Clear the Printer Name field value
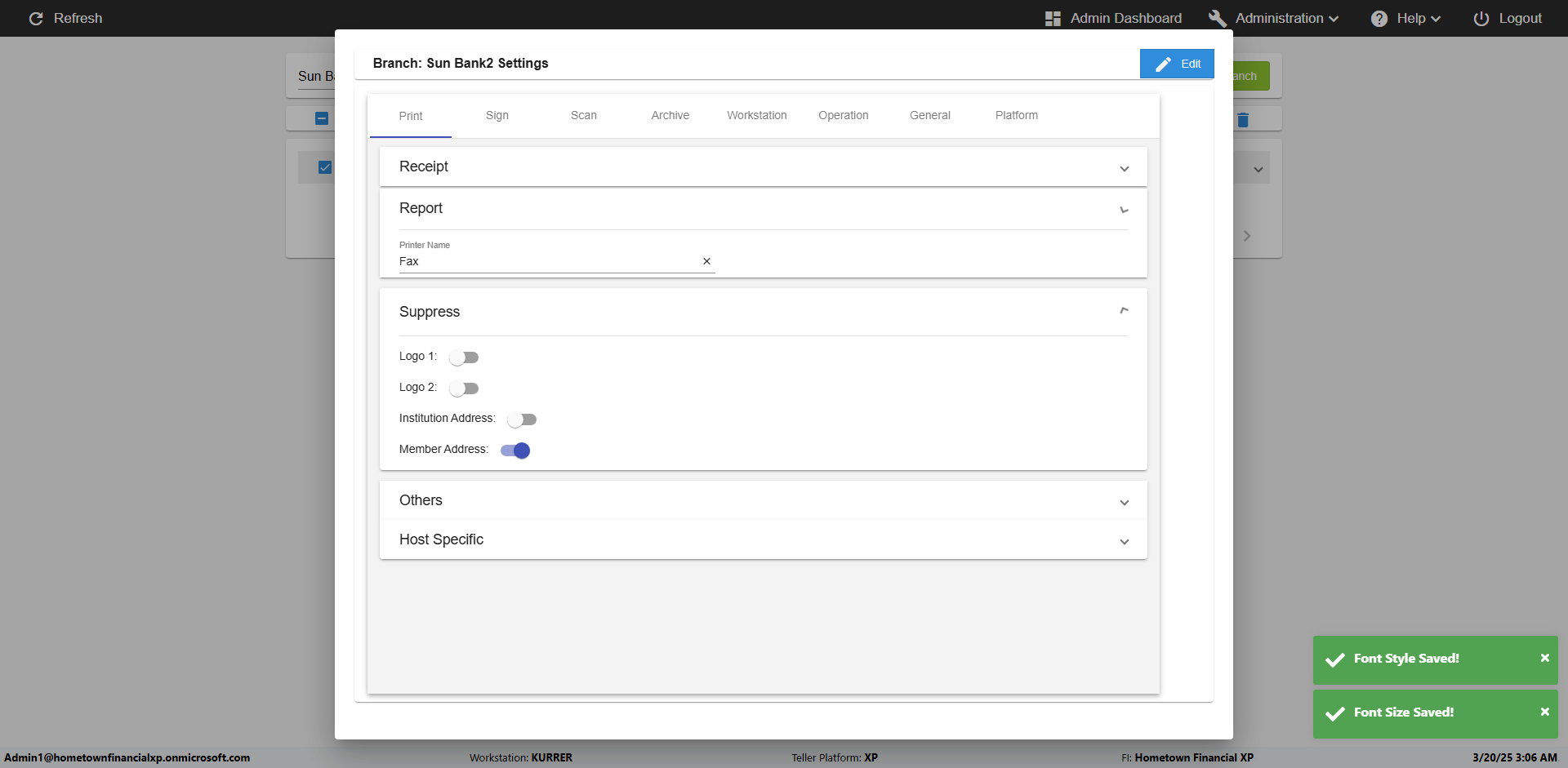The height and width of the screenshot is (768, 1568). tap(706, 261)
